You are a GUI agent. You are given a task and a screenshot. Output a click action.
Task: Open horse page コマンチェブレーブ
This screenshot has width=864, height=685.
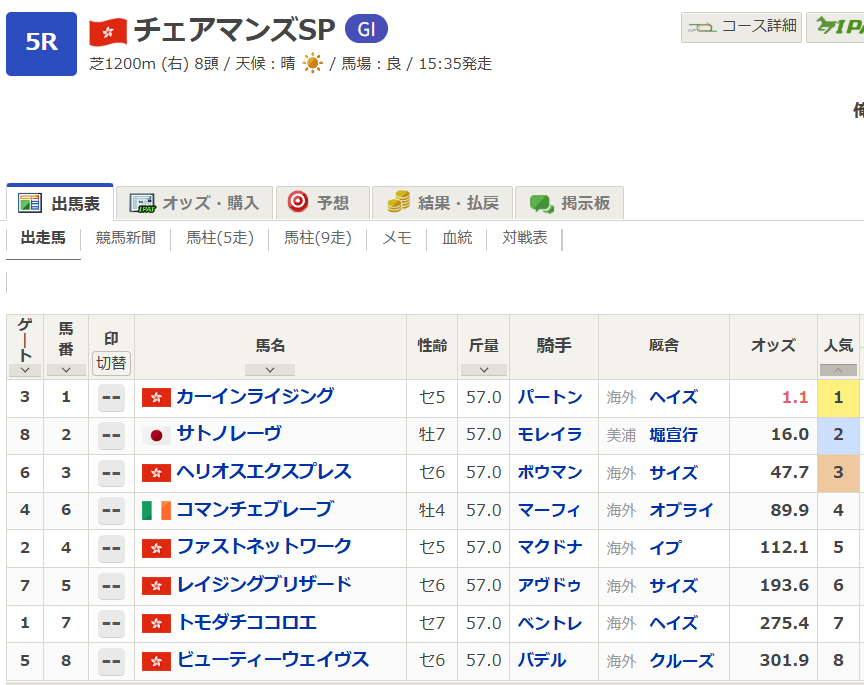coord(255,509)
